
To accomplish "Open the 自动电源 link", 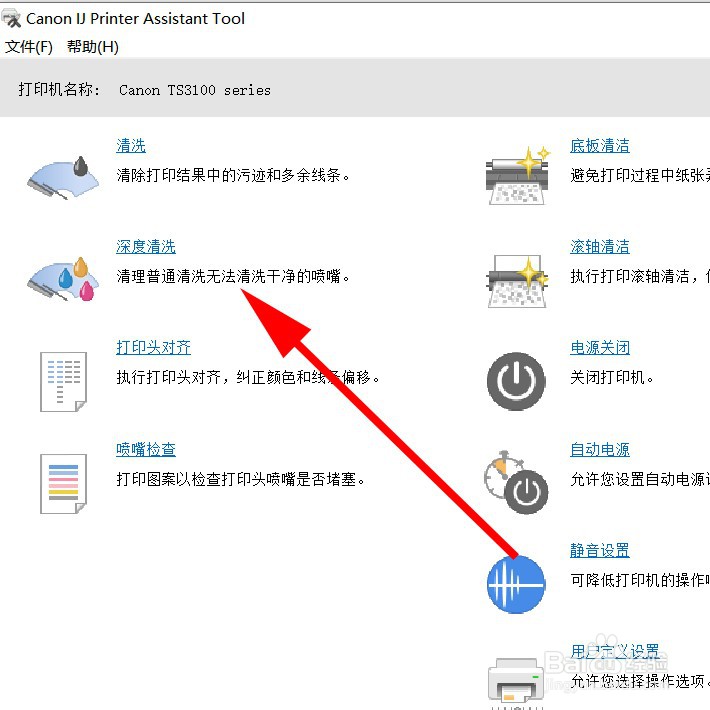I will (600, 450).
